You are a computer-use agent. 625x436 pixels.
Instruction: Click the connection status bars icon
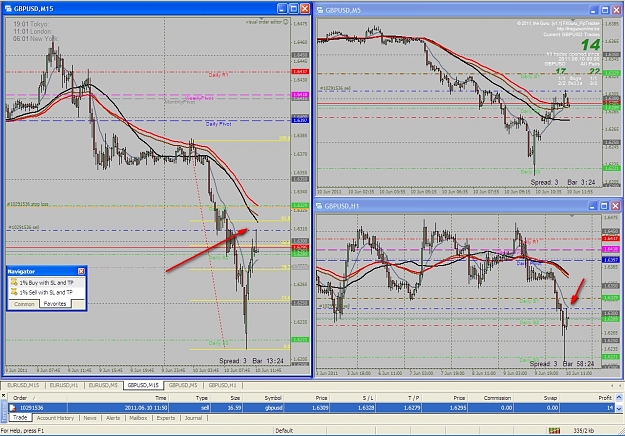tap(554, 430)
